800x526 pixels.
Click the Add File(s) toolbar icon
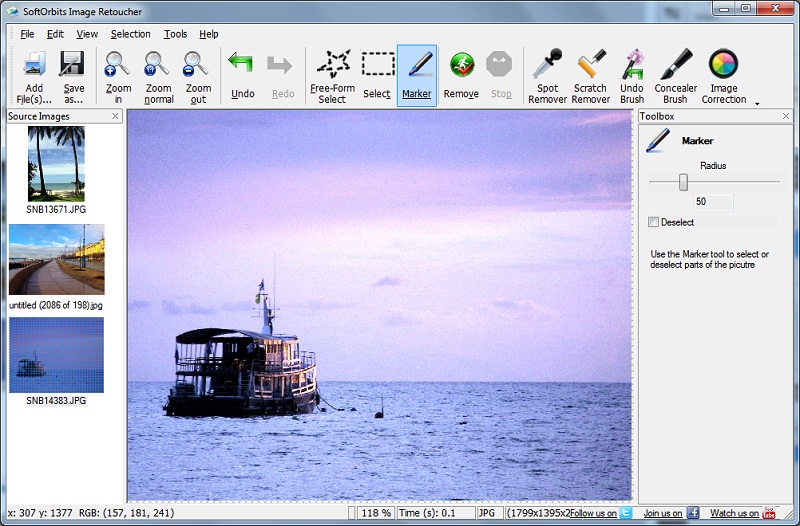pos(34,64)
